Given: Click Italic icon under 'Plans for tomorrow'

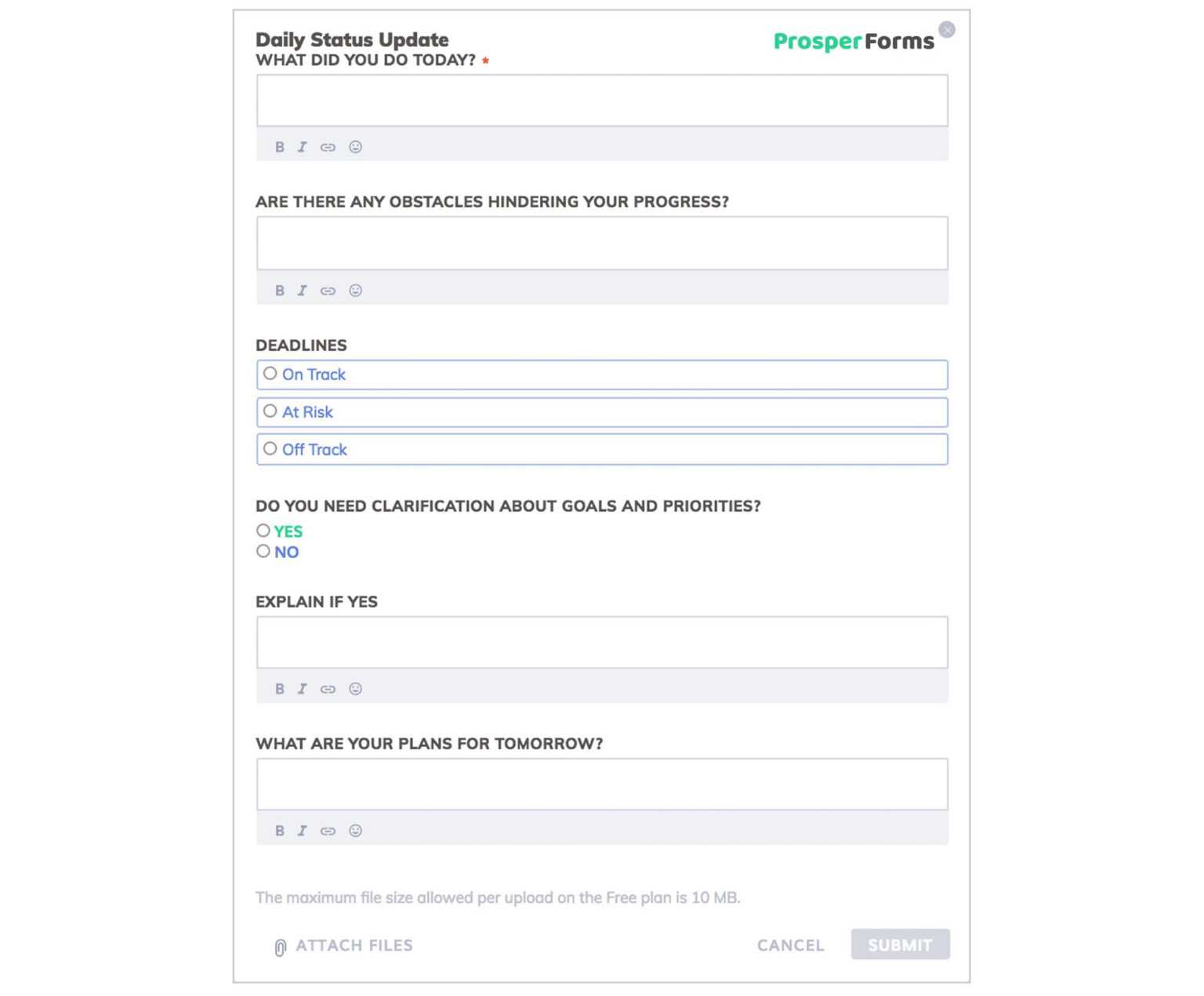Looking at the screenshot, I should (303, 831).
